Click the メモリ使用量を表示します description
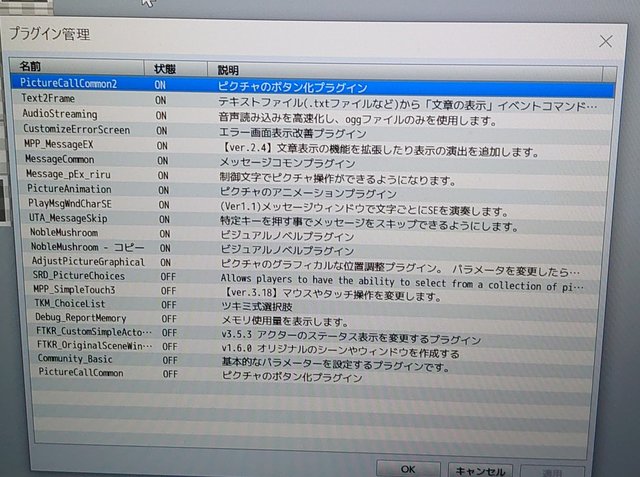The image size is (640, 477). tap(285, 322)
